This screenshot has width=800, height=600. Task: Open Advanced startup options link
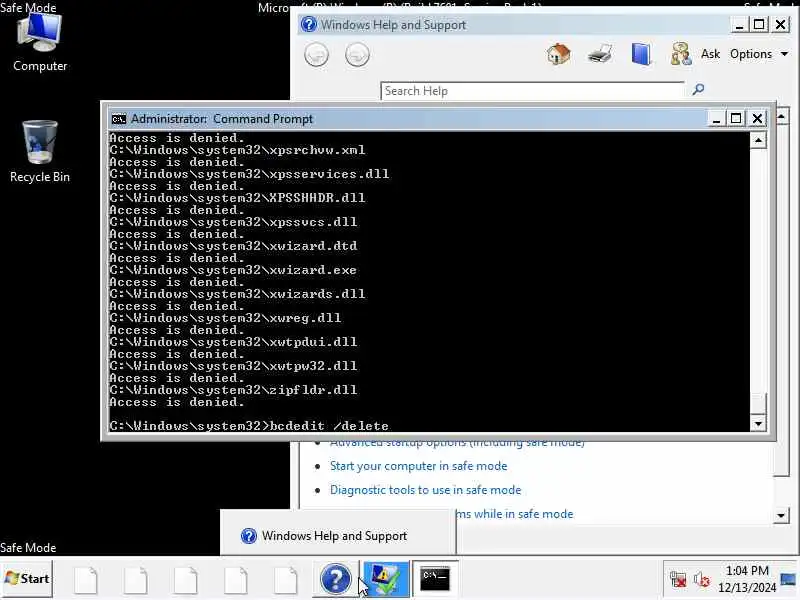(x=457, y=443)
